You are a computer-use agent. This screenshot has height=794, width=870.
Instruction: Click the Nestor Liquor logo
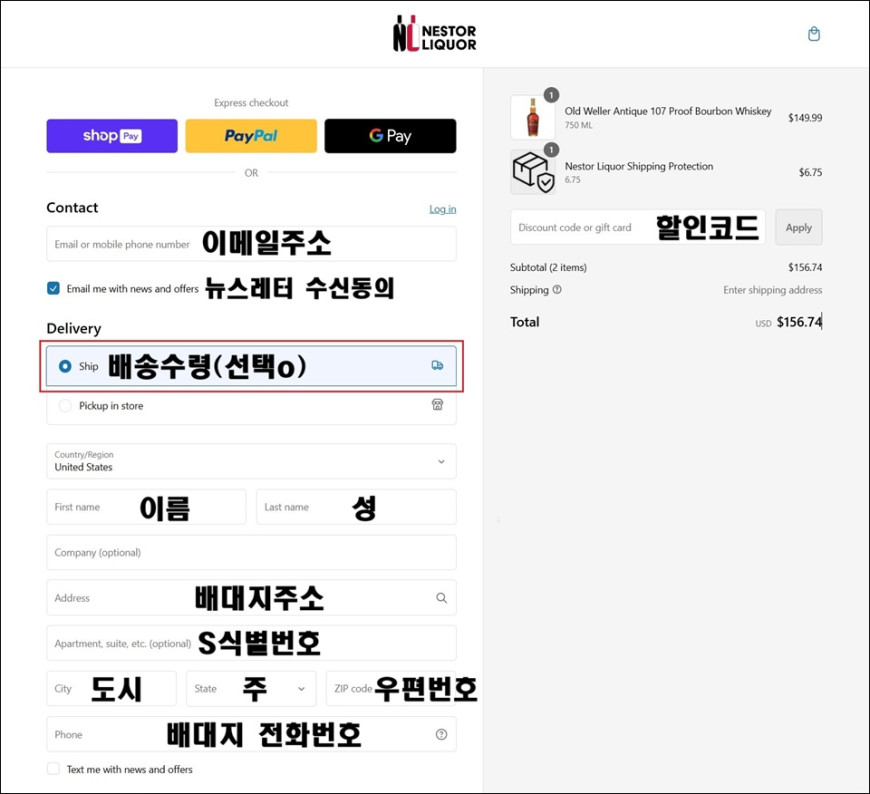pyautogui.click(x=434, y=34)
